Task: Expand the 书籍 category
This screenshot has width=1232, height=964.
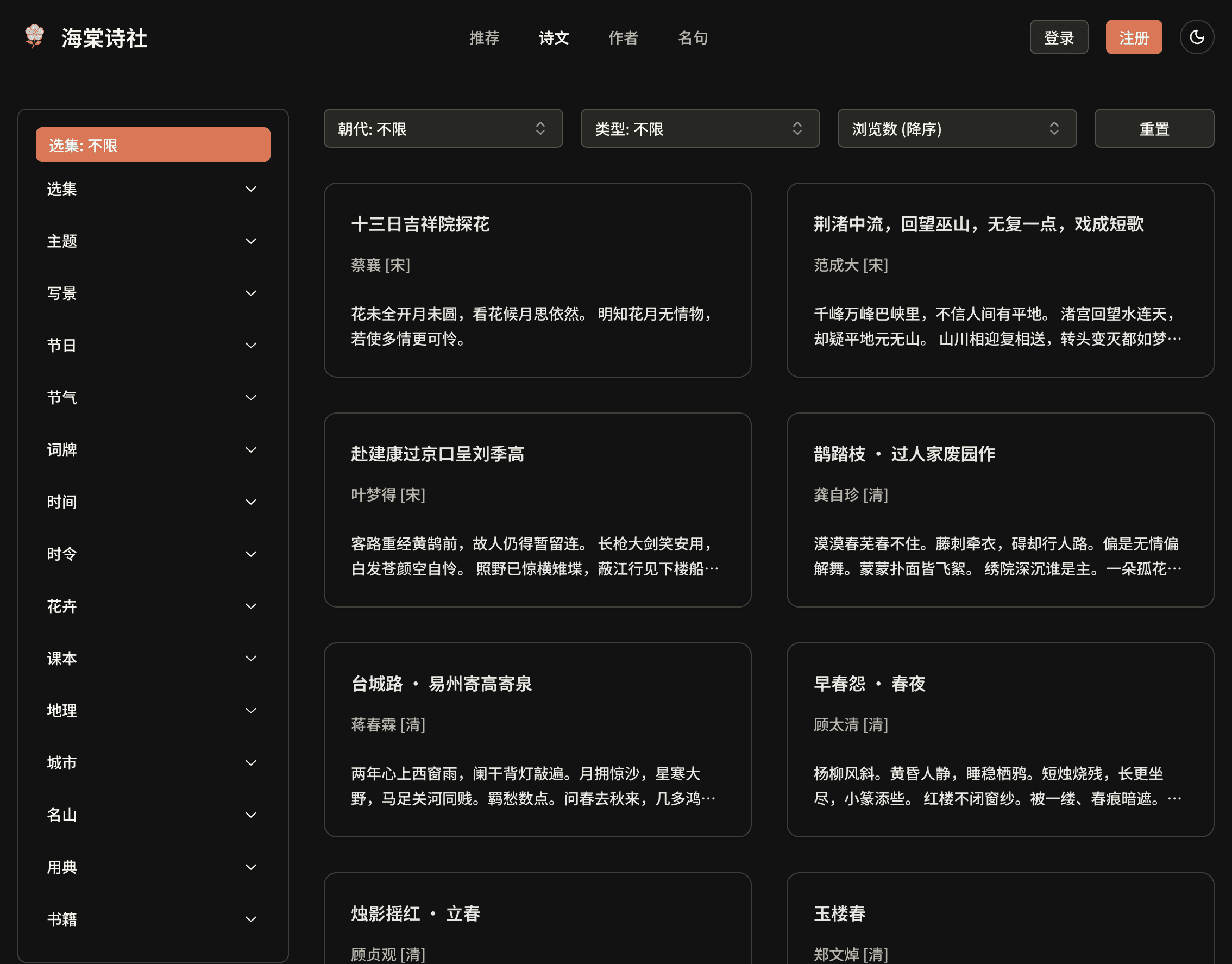Action: (x=152, y=919)
